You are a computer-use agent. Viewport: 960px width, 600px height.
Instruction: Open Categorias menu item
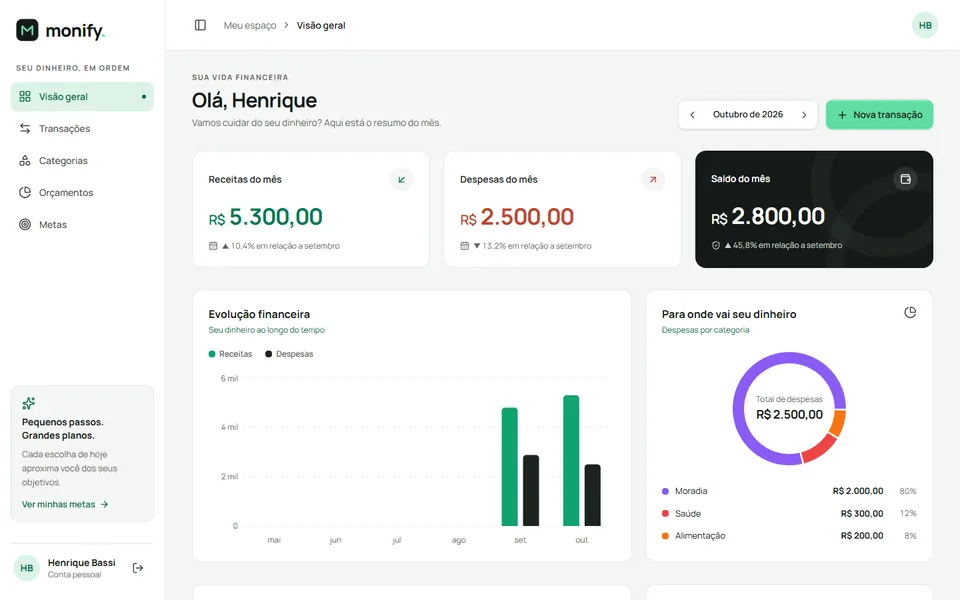[82, 160]
